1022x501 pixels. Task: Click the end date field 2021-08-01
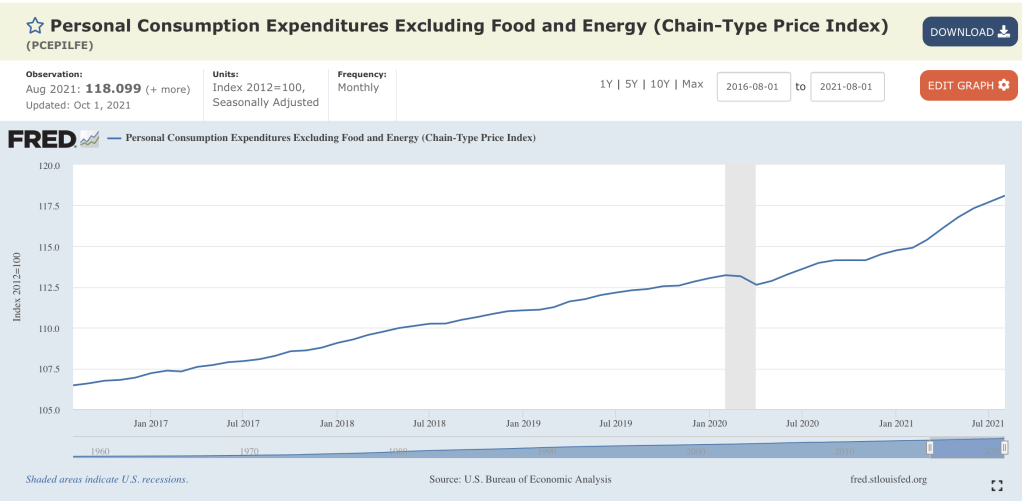[x=847, y=87]
